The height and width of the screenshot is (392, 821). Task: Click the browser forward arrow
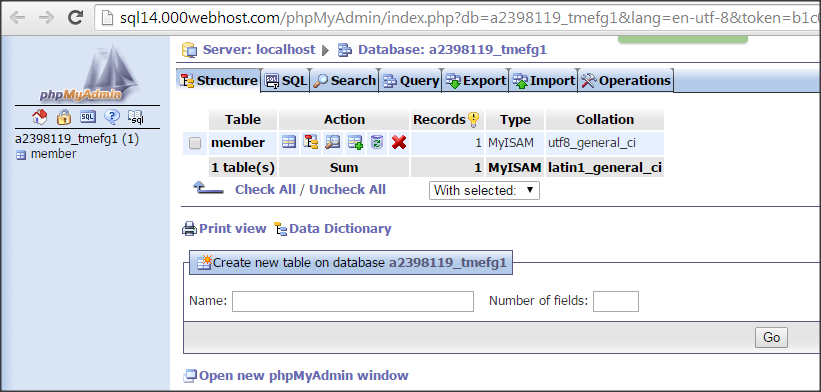tap(47, 17)
